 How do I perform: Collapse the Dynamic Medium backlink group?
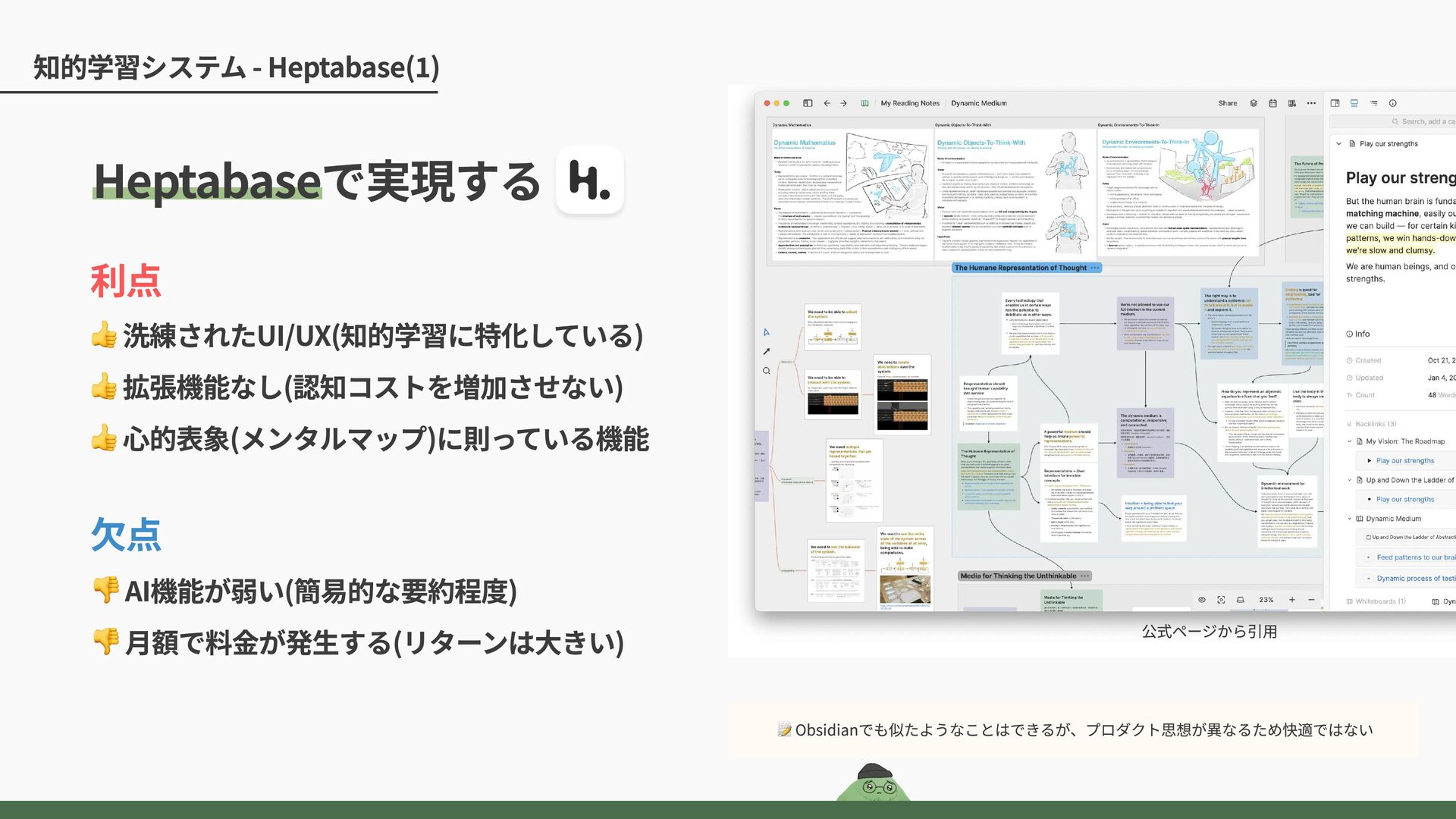1350,519
